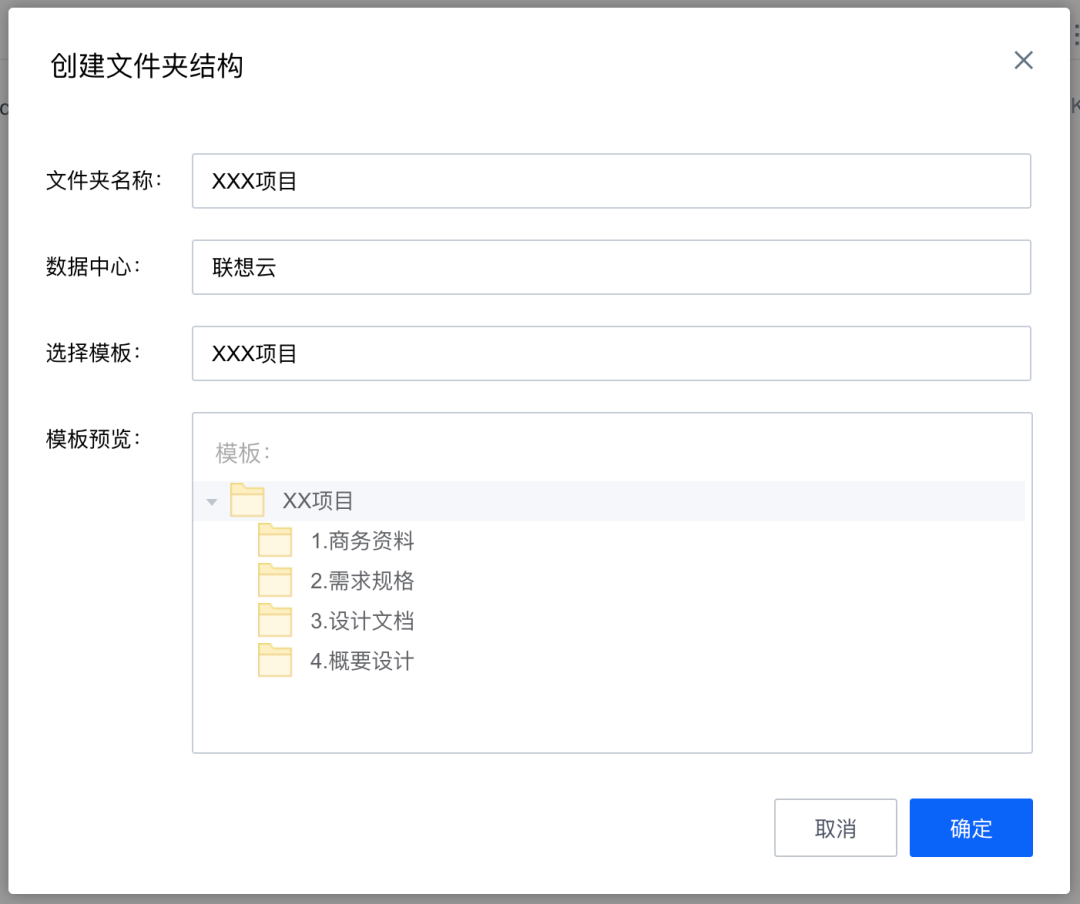Viewport: 1080px width, 904px height.
Task: Click the 选择模板 label
Action: [93, 352]
